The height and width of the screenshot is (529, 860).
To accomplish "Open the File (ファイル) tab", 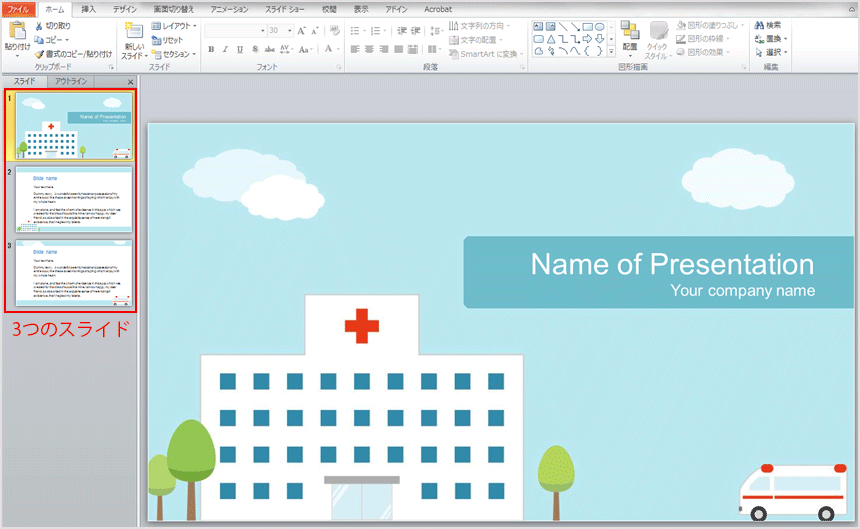I will (x=18, y=9).
